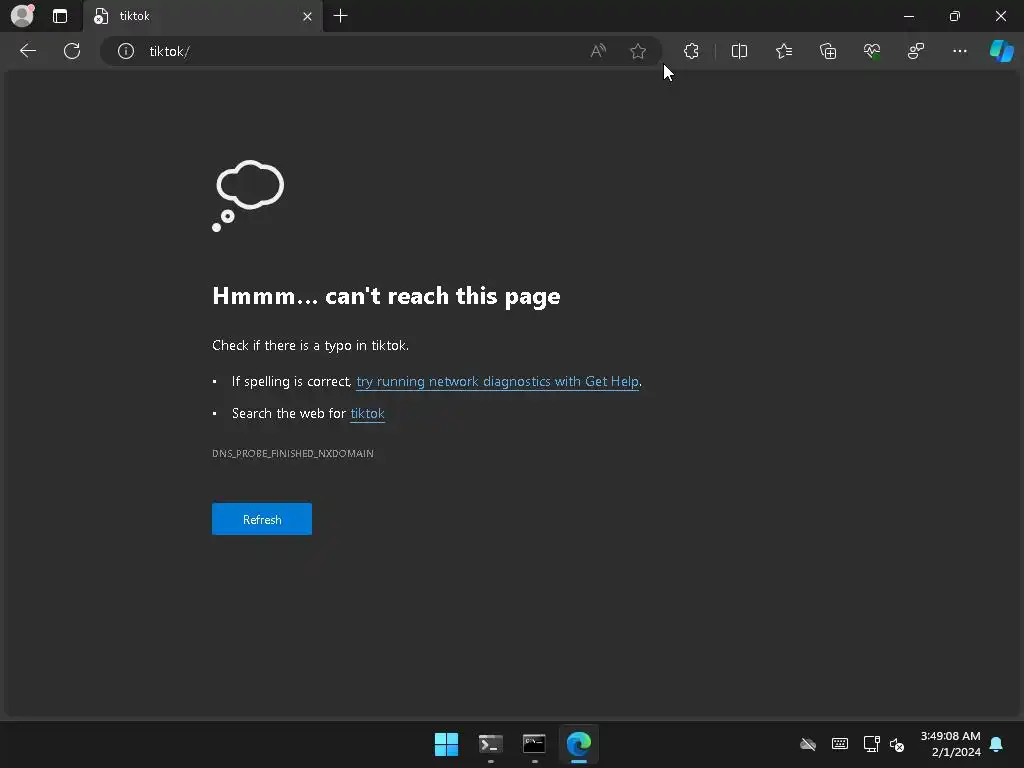The image size is (1024, 768).
Task: Open the Edge profile avatar
Action: click(x=22, y=16)
